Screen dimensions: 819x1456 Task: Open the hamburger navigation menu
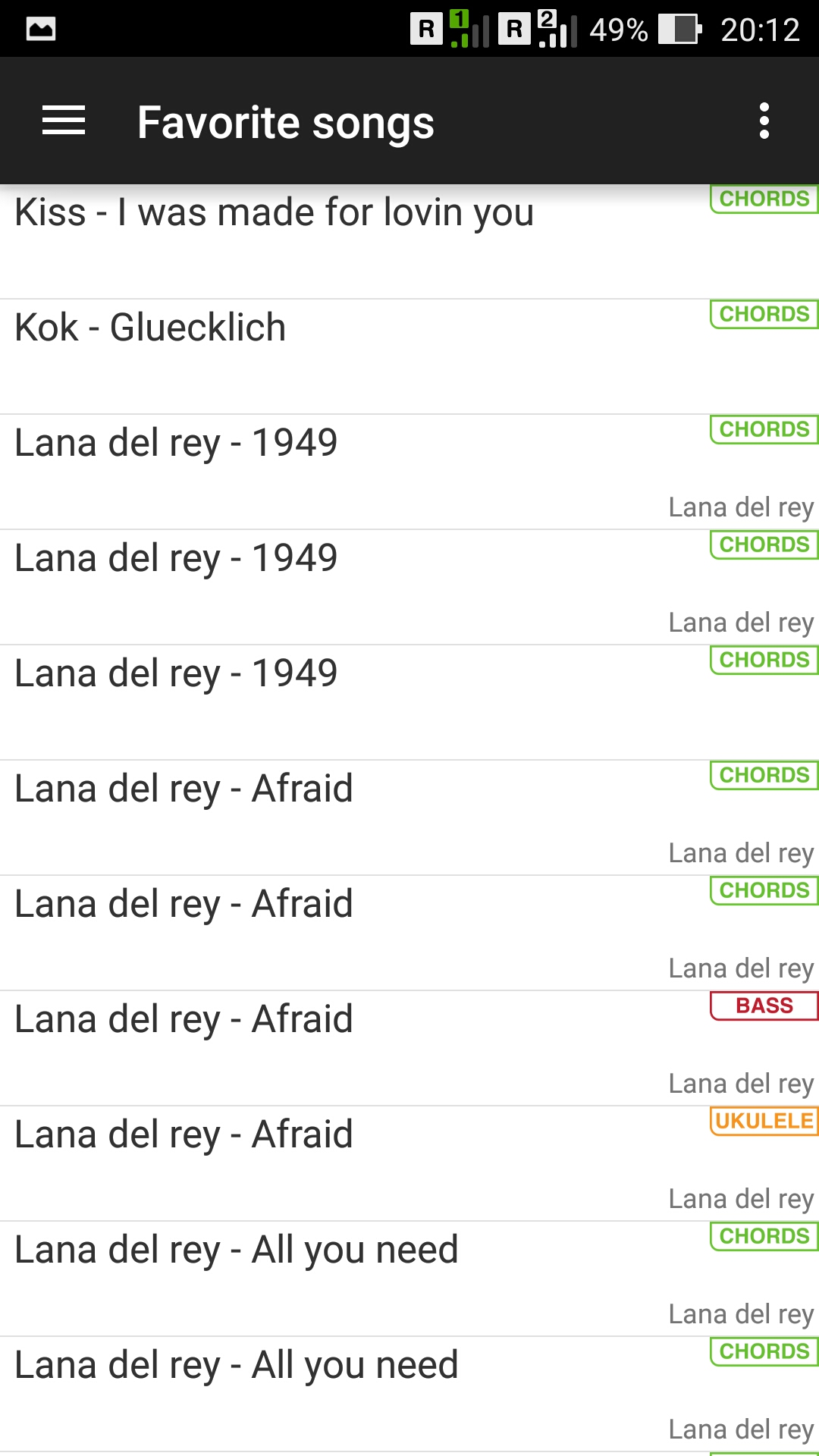click(x=64, y=121)
